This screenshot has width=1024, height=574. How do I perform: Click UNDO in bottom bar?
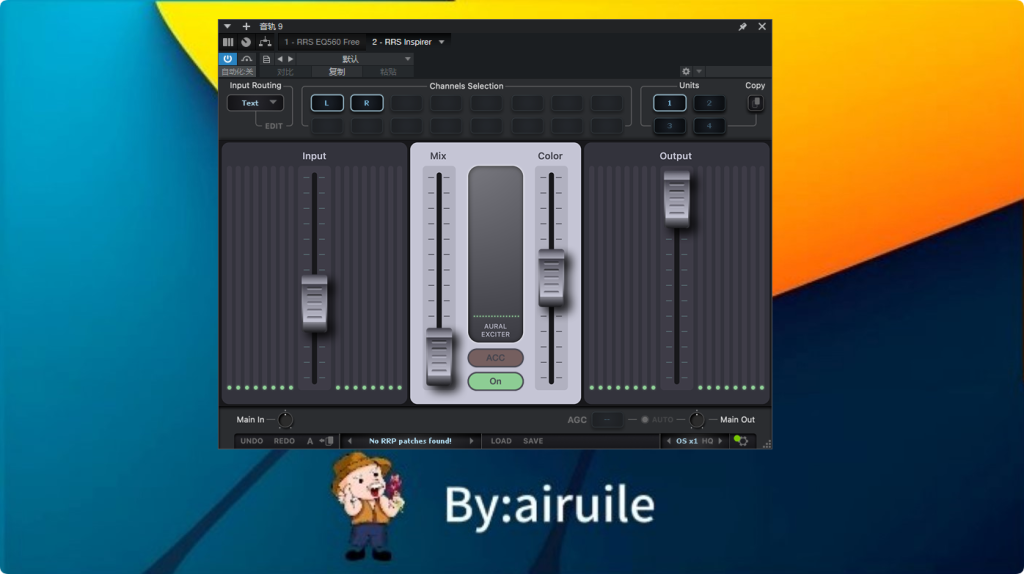click(x=251, y=441)
